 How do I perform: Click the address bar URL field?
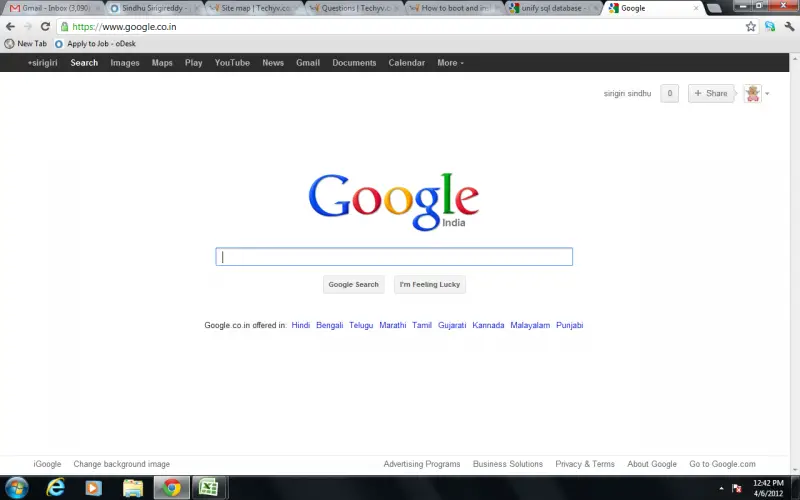pos(406,27)
